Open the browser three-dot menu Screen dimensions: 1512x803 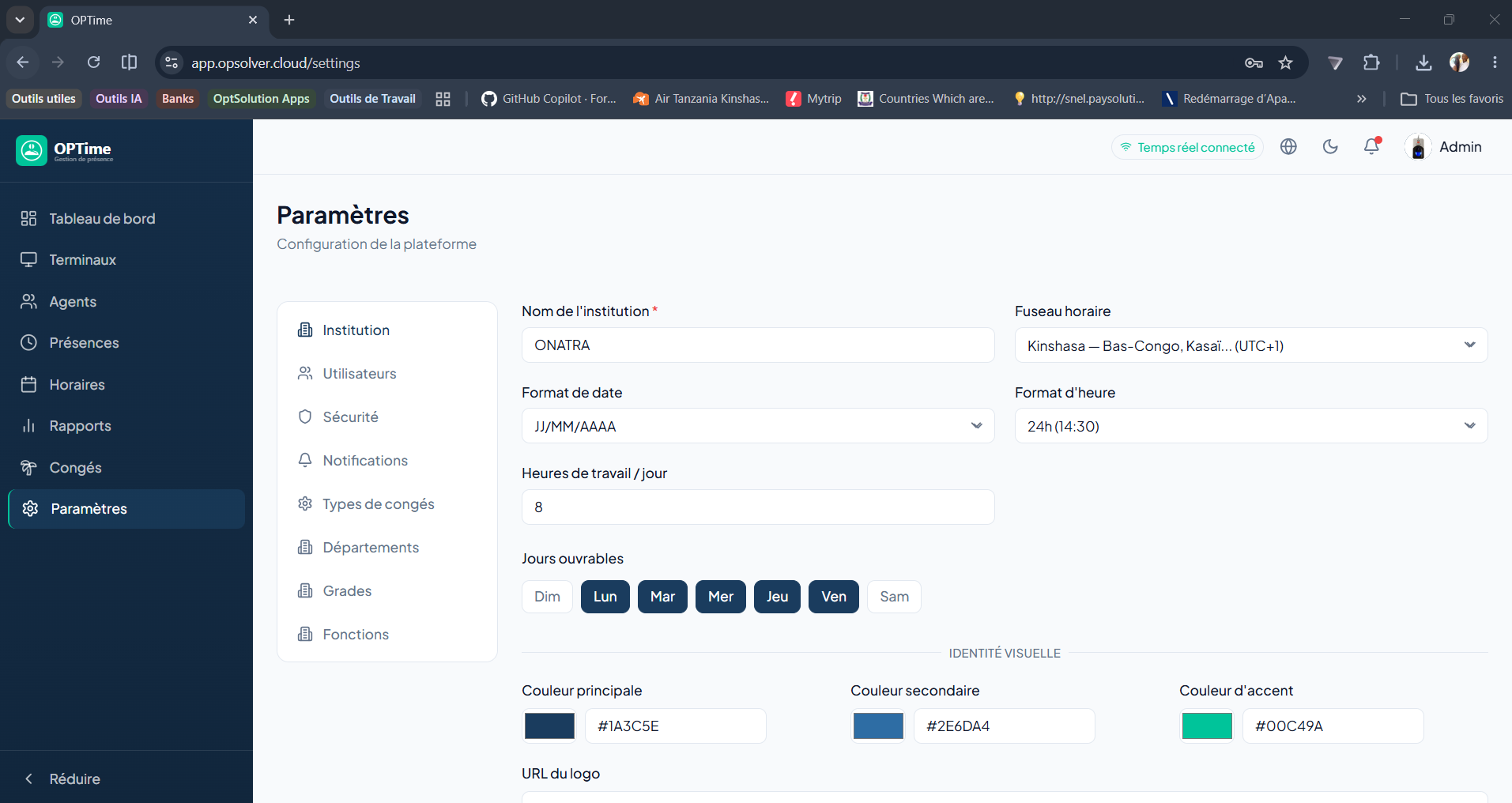coord(1495,62)
